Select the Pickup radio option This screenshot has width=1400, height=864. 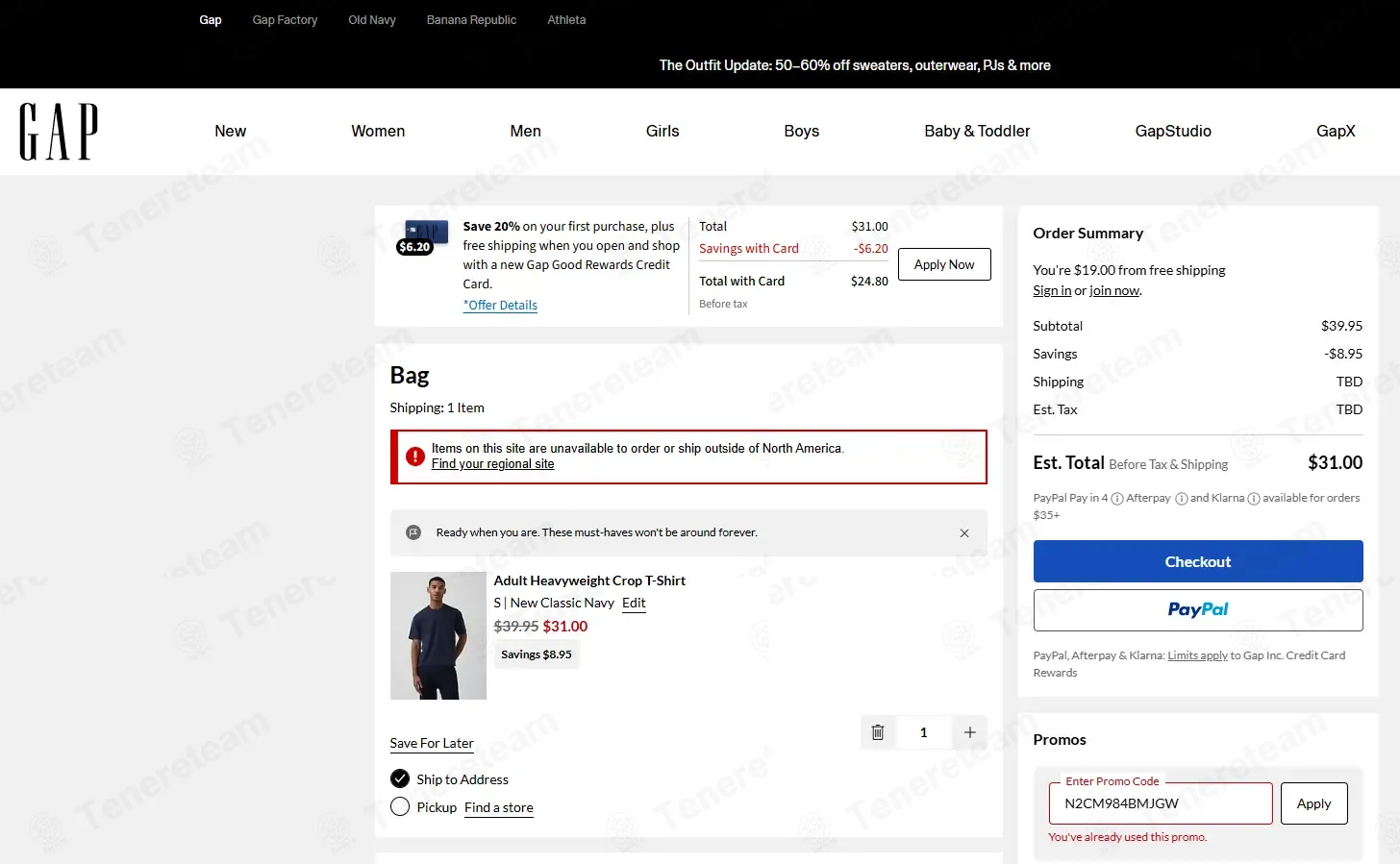click(400, 806)
